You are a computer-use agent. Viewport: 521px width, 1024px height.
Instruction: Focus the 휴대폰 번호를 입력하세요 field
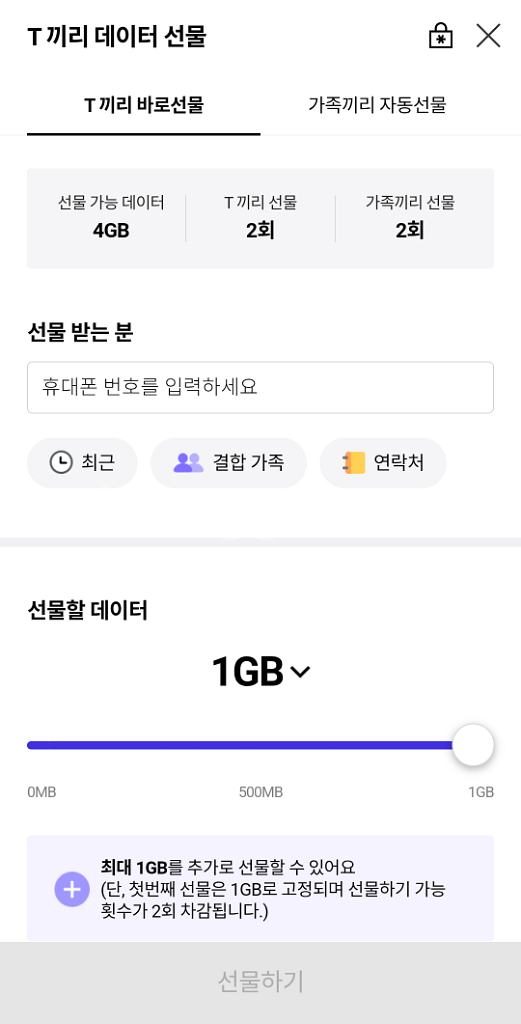[x=260, y=387]
